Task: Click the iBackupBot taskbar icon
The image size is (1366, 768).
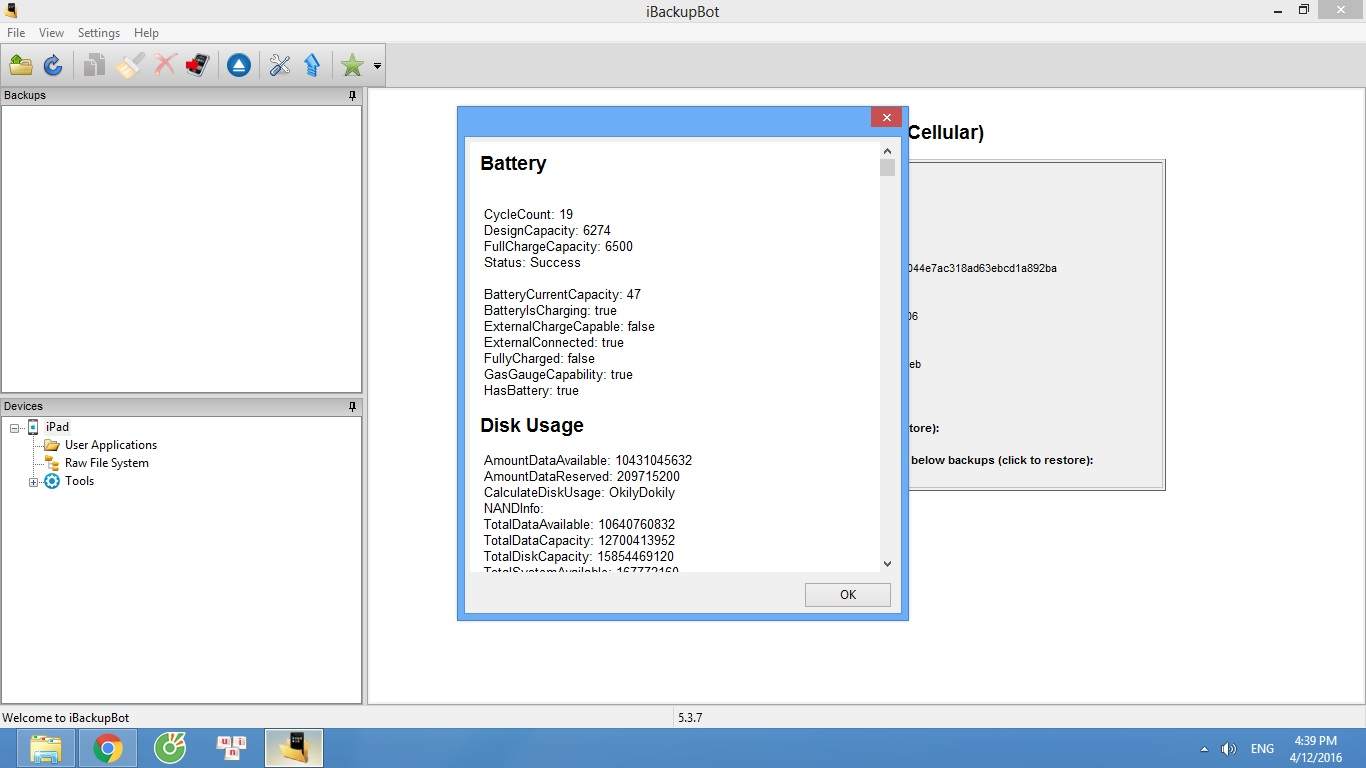Action: coord(294,748)
